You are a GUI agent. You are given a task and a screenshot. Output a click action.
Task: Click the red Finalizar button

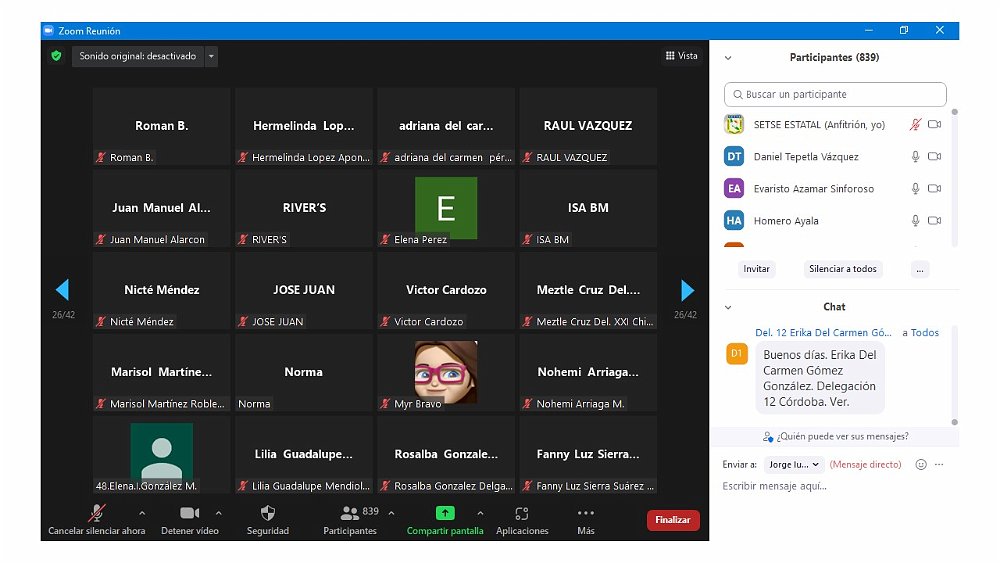pyautogui.click(x=673, y=520)
